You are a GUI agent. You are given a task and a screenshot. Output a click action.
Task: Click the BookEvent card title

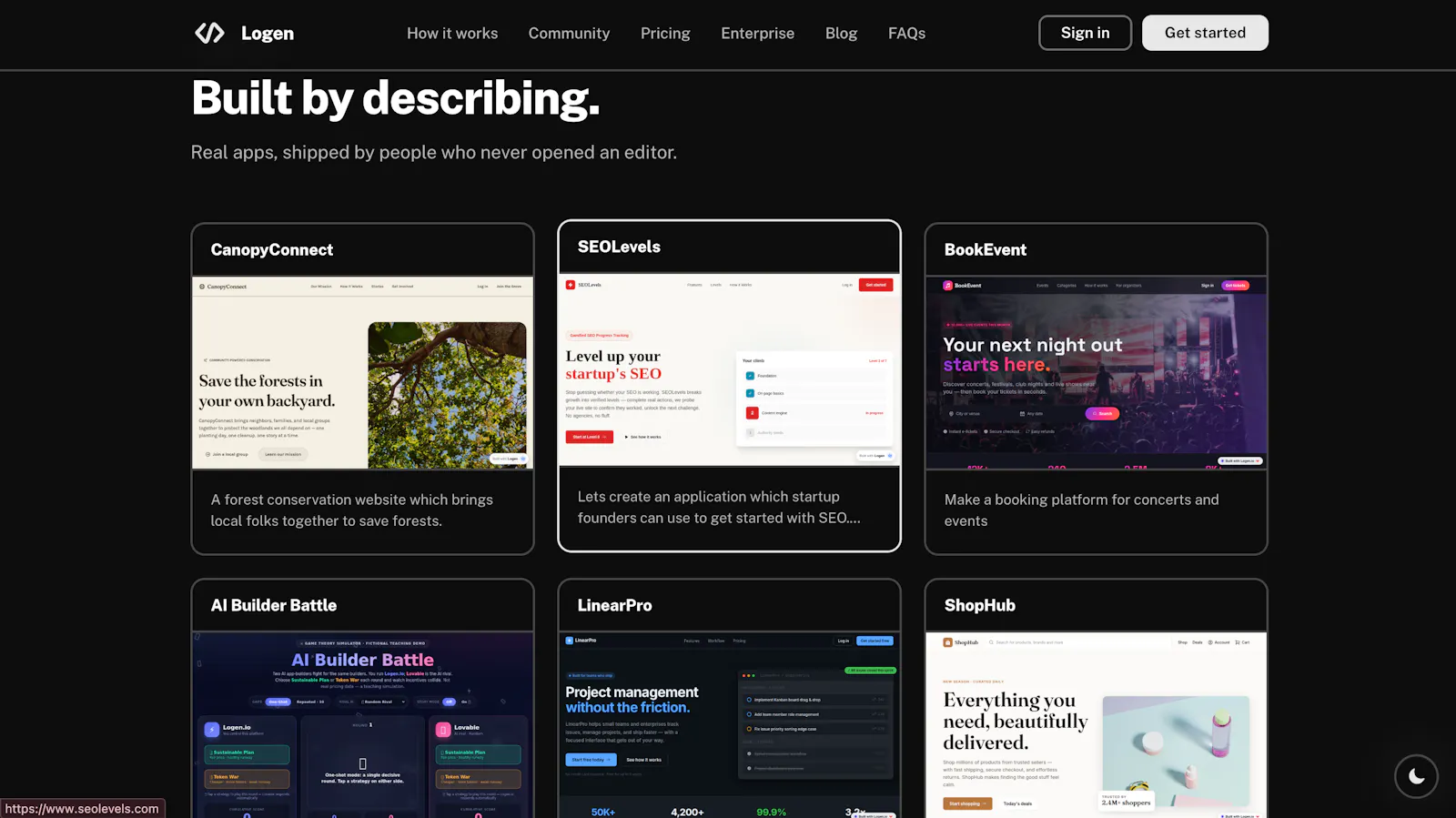click(986, 250)
